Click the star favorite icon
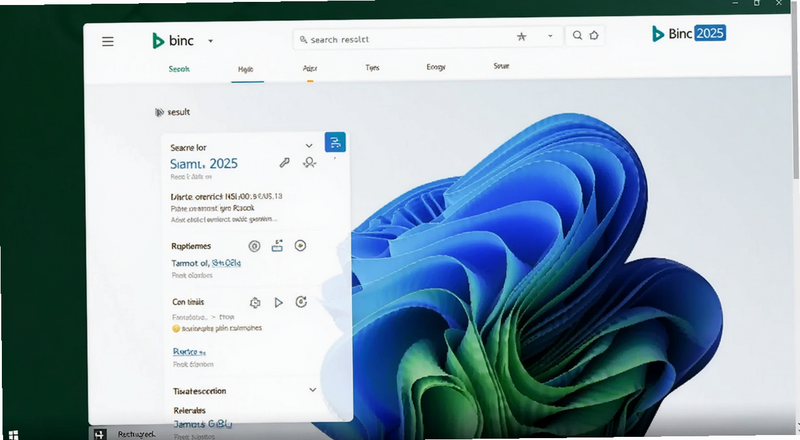This screenshot has width=800, height=440. 521,36
